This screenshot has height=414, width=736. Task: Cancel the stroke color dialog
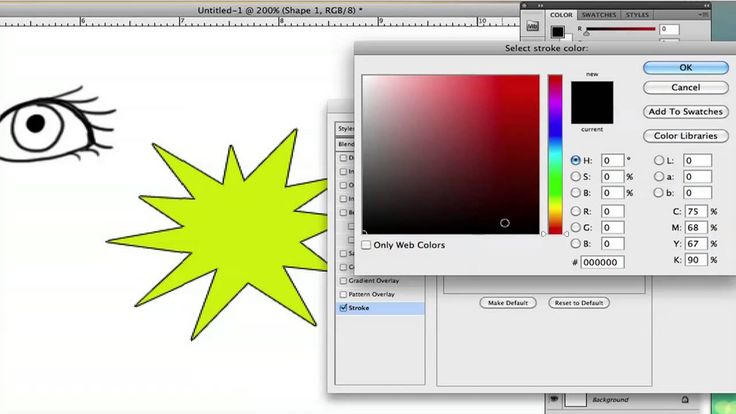tap(686, 87)
